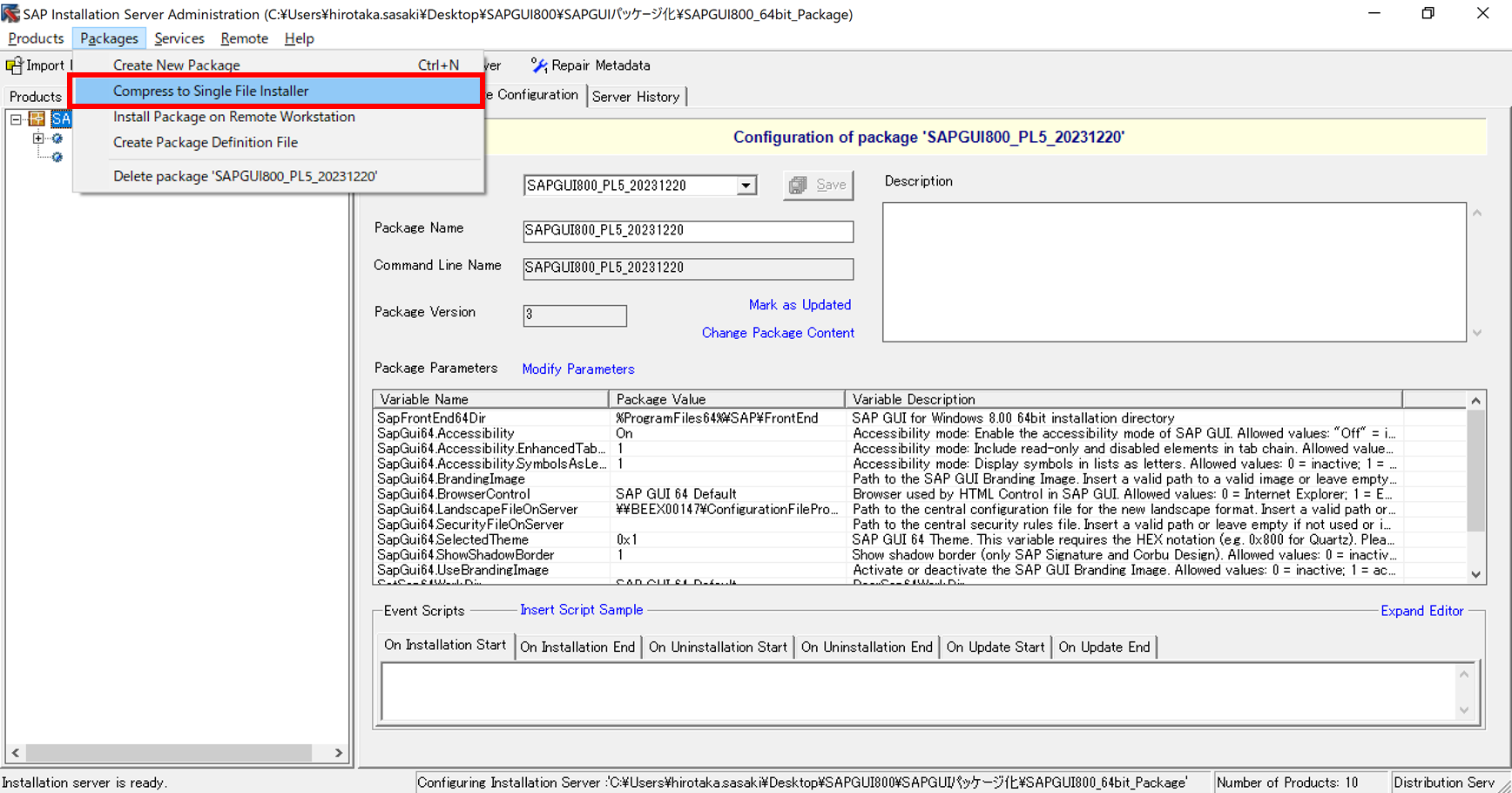Click the parameters table vertical scrollbar thumb
The width and height of the screenshot is (1512, 793).
1475,471
